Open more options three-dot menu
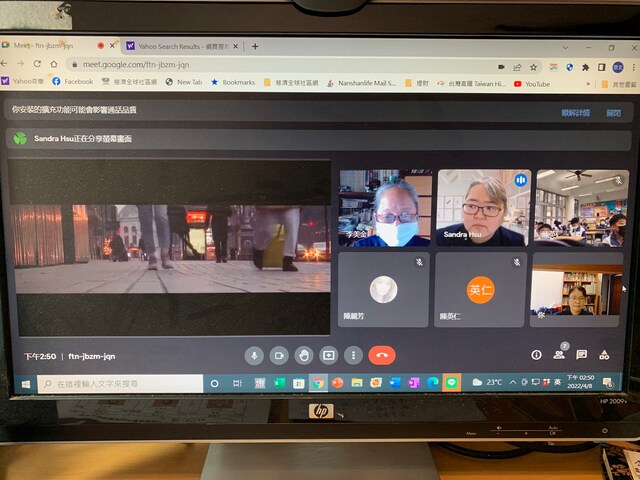Image resolution: width=640 pixels, height=480 pixels. 352,355
